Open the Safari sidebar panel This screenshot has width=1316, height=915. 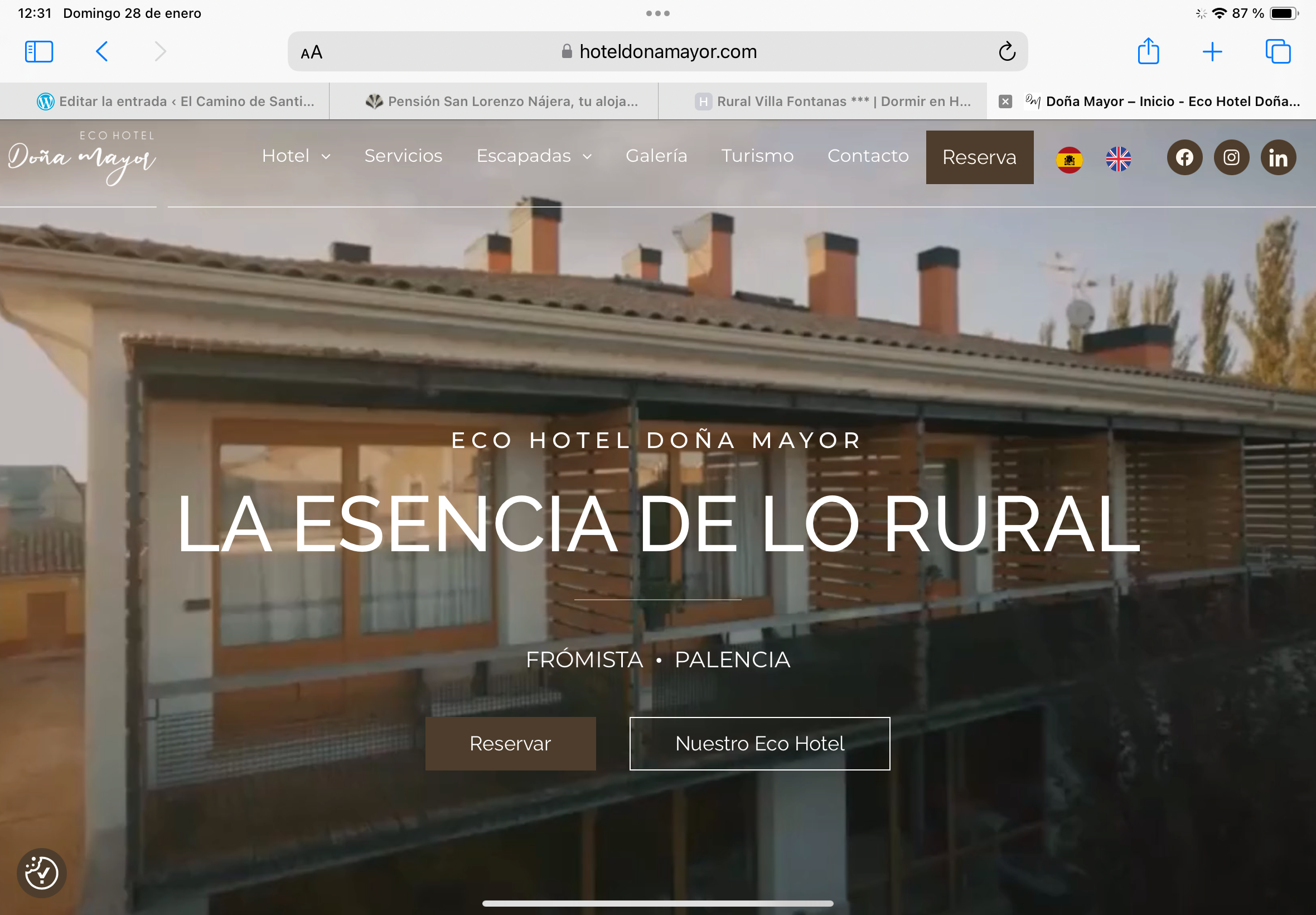click(39, 51)
